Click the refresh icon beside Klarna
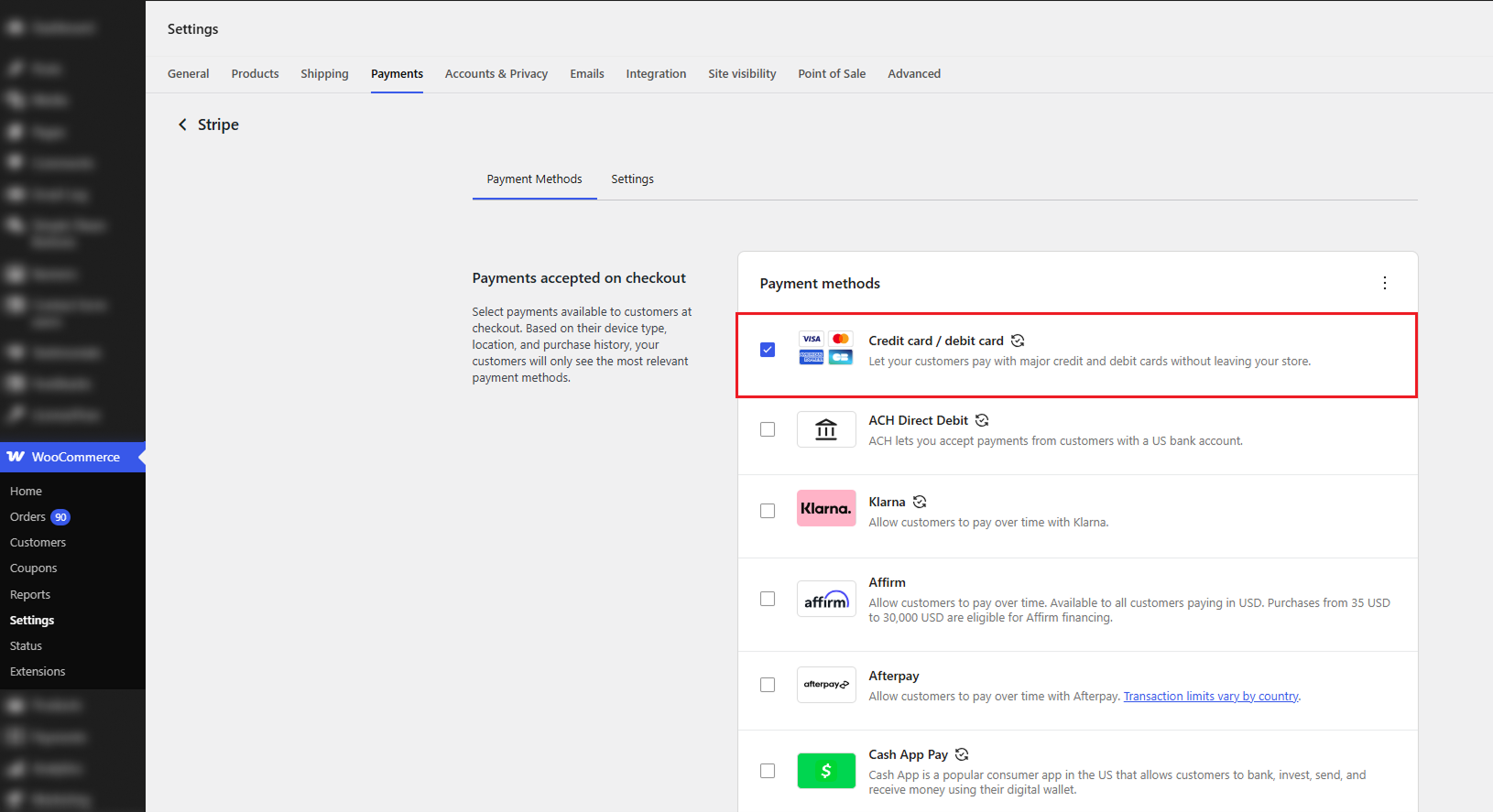 click(x=920, y=502)
